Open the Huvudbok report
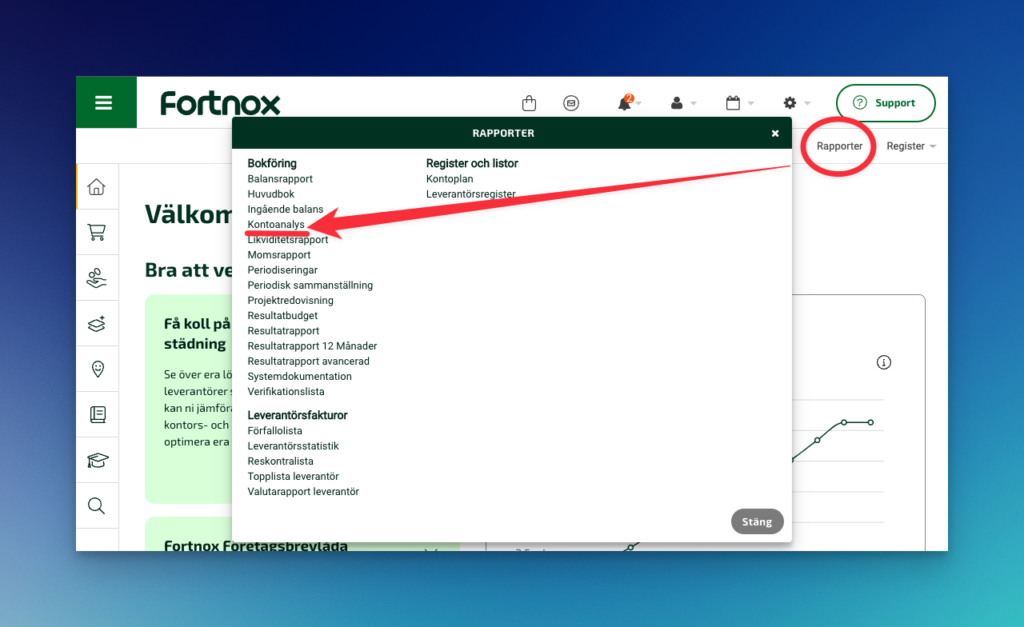The width and height of the screenshot is (1024, 627). point(270,194)
